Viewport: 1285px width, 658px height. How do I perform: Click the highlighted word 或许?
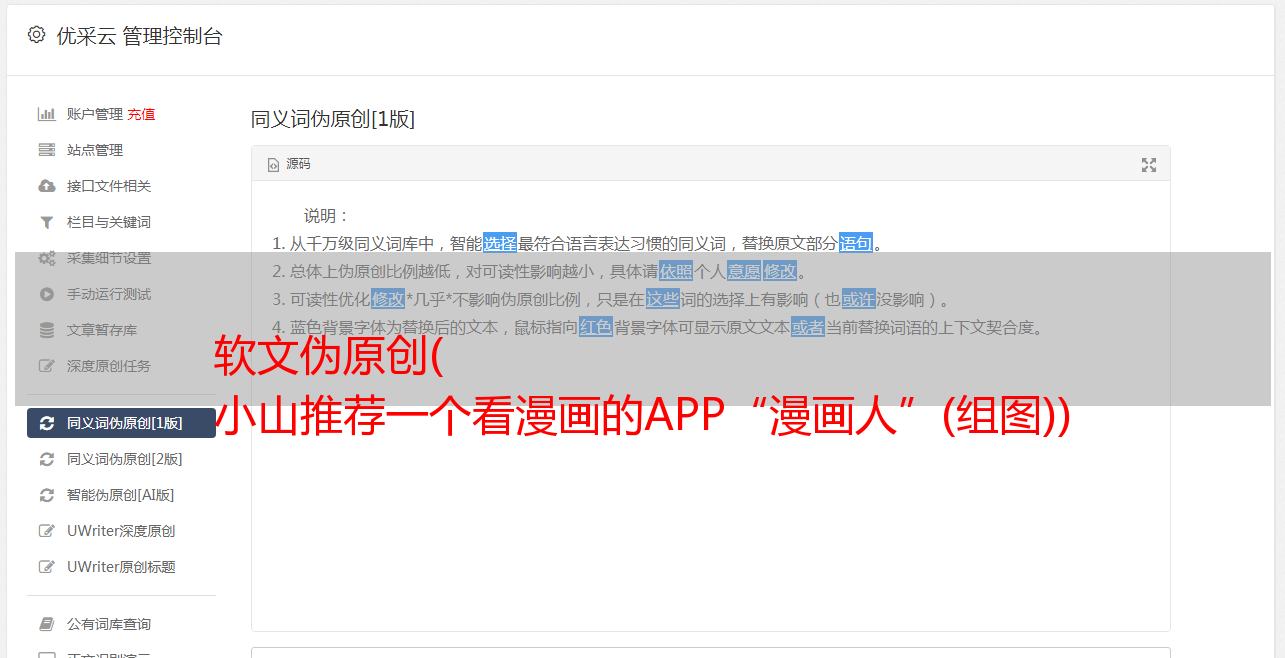tap(858, 298)
